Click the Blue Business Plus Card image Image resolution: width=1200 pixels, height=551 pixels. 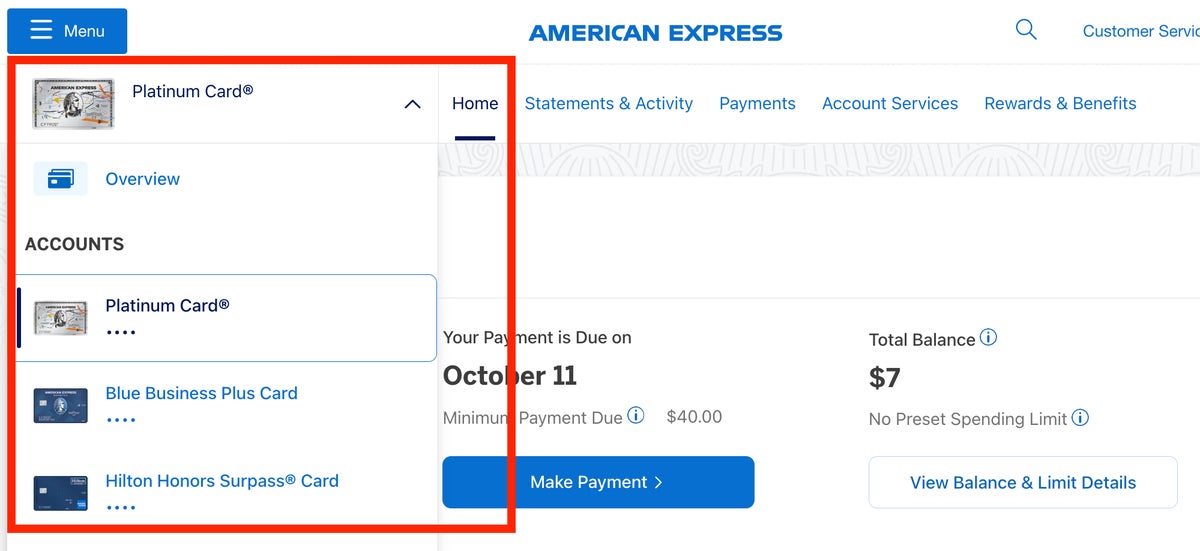[60, 405]
